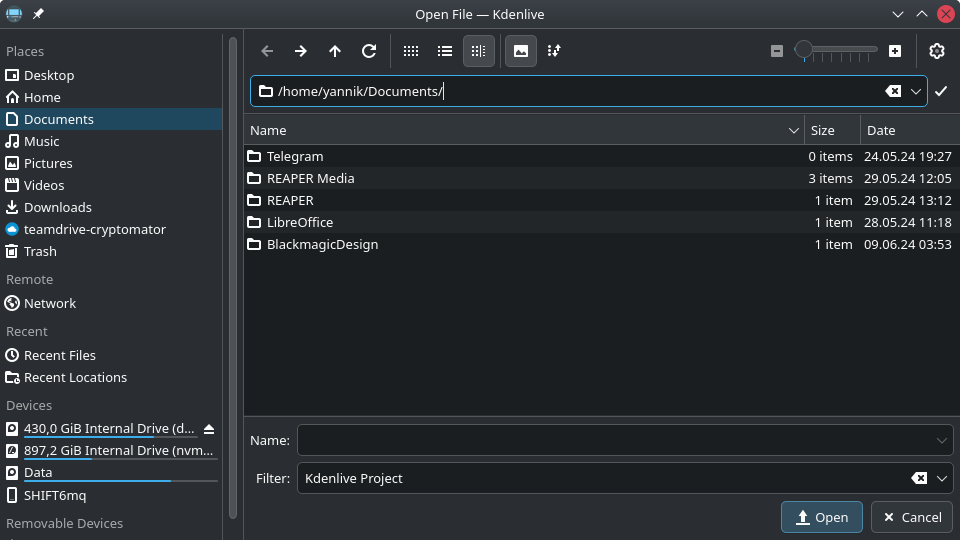Reload the current folder view
Viewport: 960px width, 540px height.
coord(369,51)
